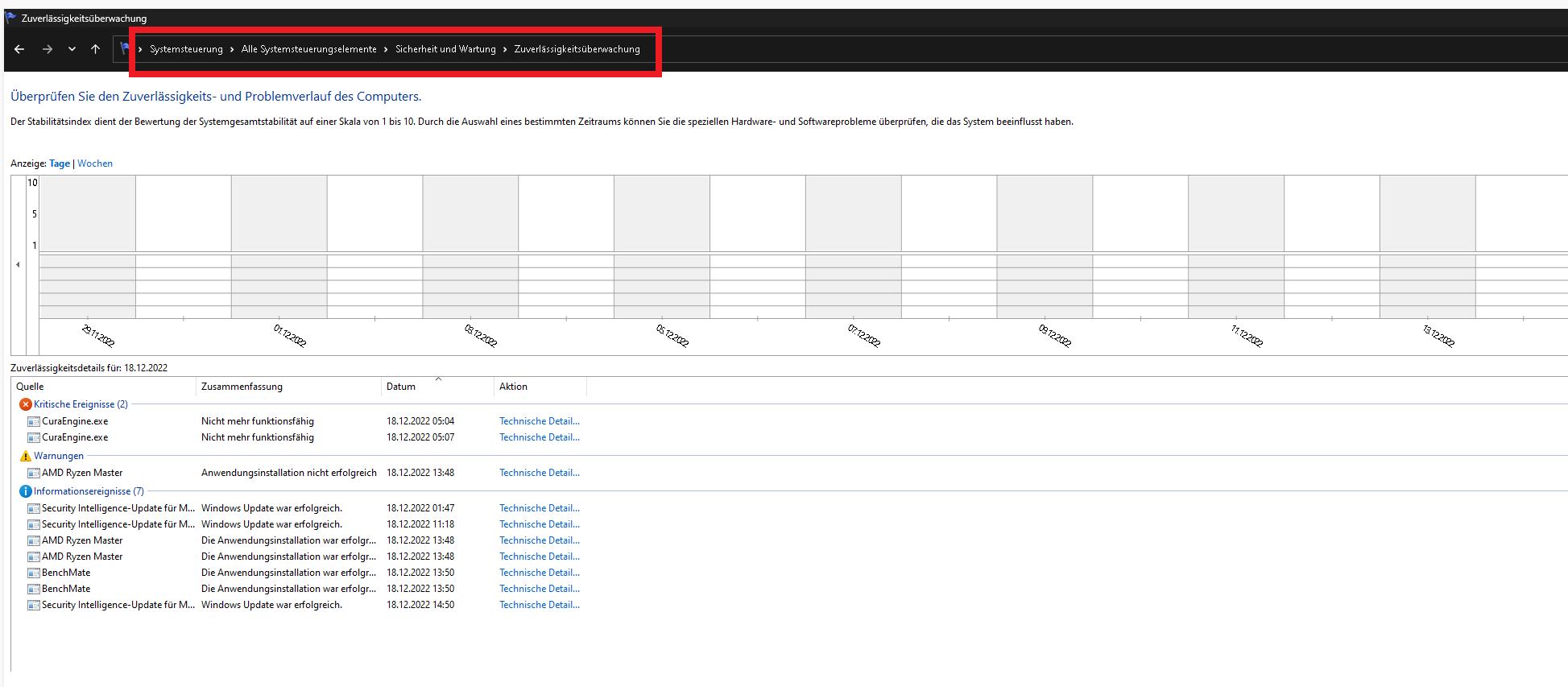
Task: Sort by the Datum column header
Action: (x=437, y=387)
